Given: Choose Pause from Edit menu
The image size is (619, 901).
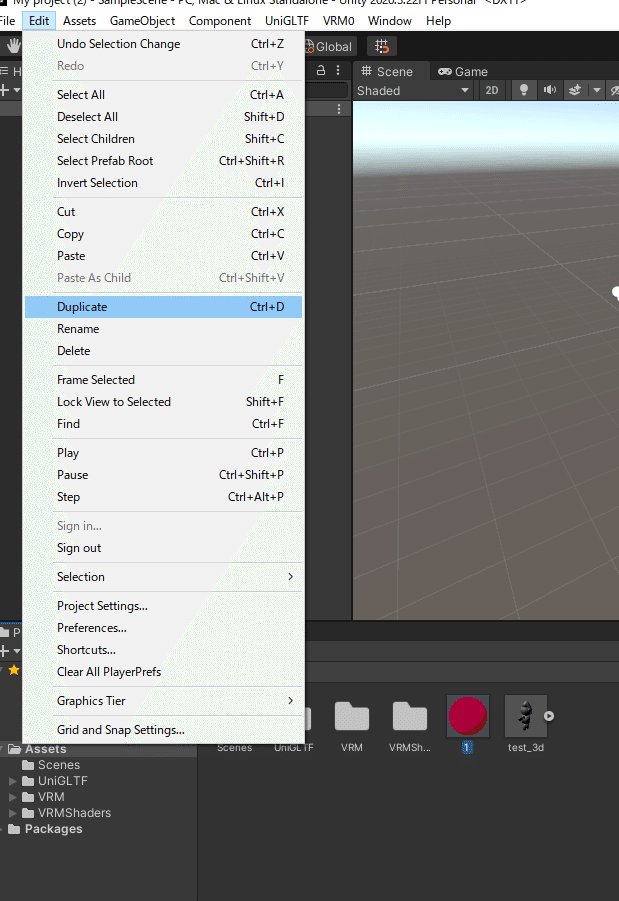Looking at the screenshot, I should click(x=163, y=475).
